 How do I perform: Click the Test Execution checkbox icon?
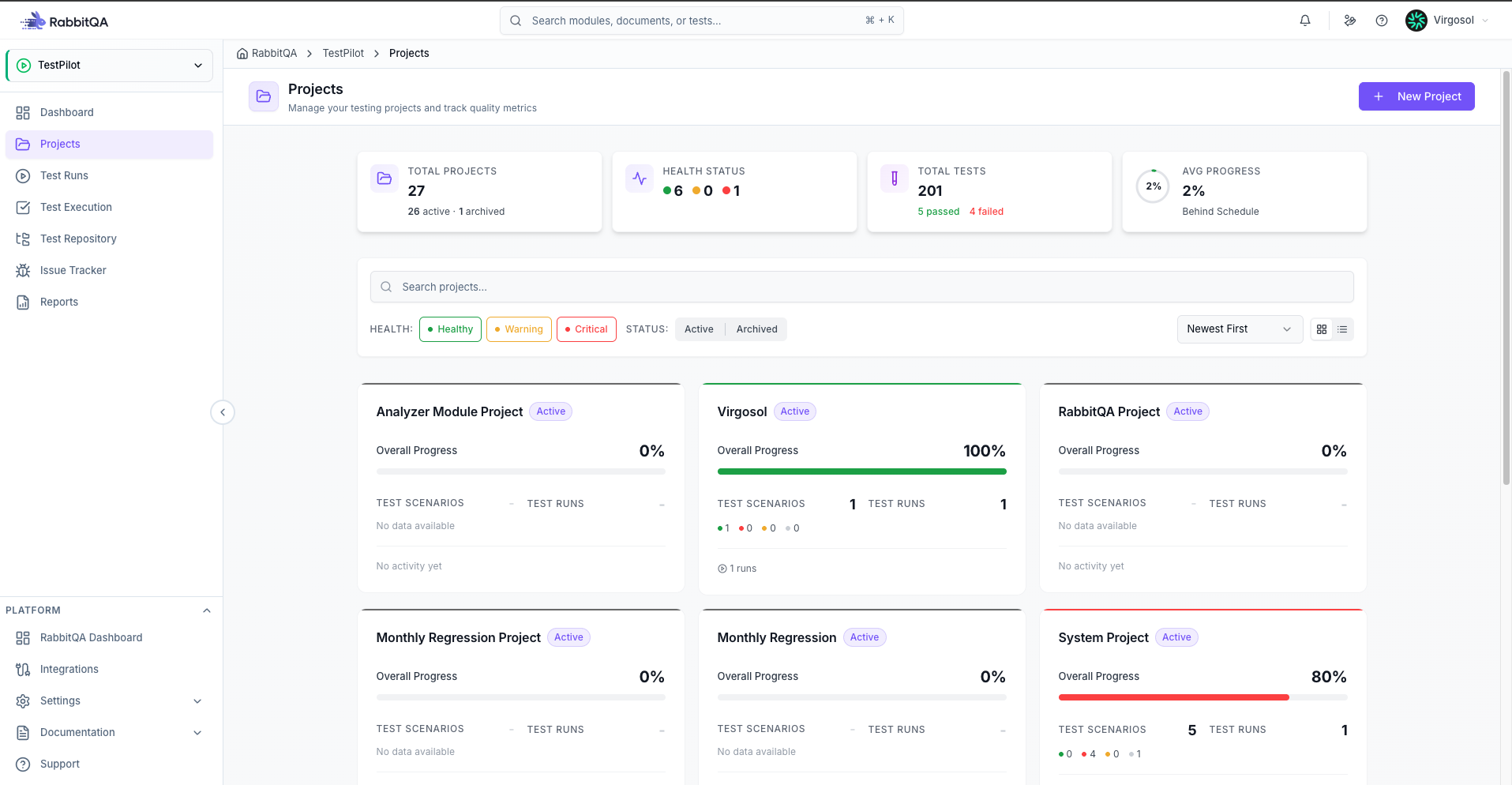click(23, 207)
